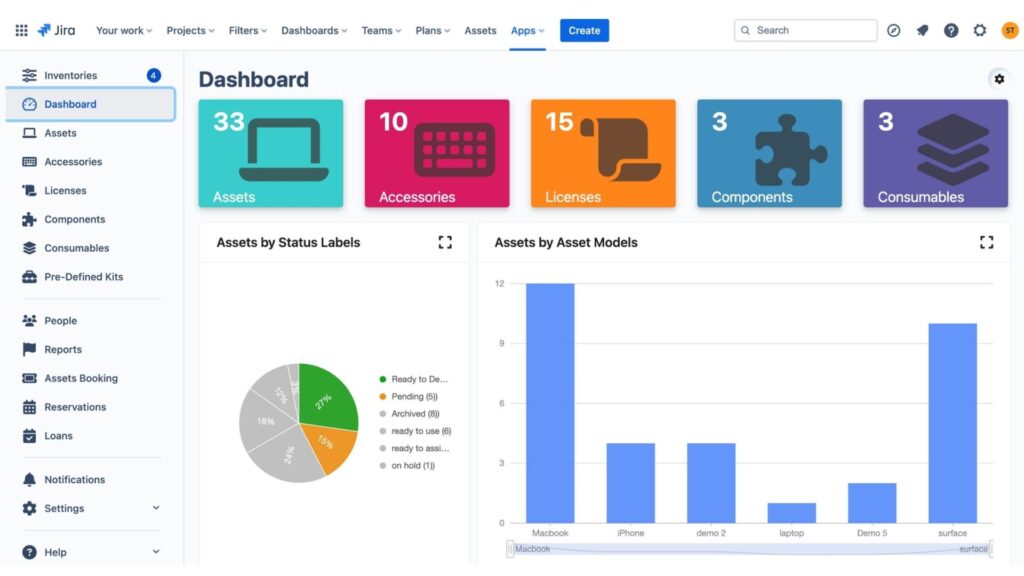Screen dimensions: 1024x576
Task: Expand the Help sidebar section
Action: pyautogui.click(x=57, y=551)
